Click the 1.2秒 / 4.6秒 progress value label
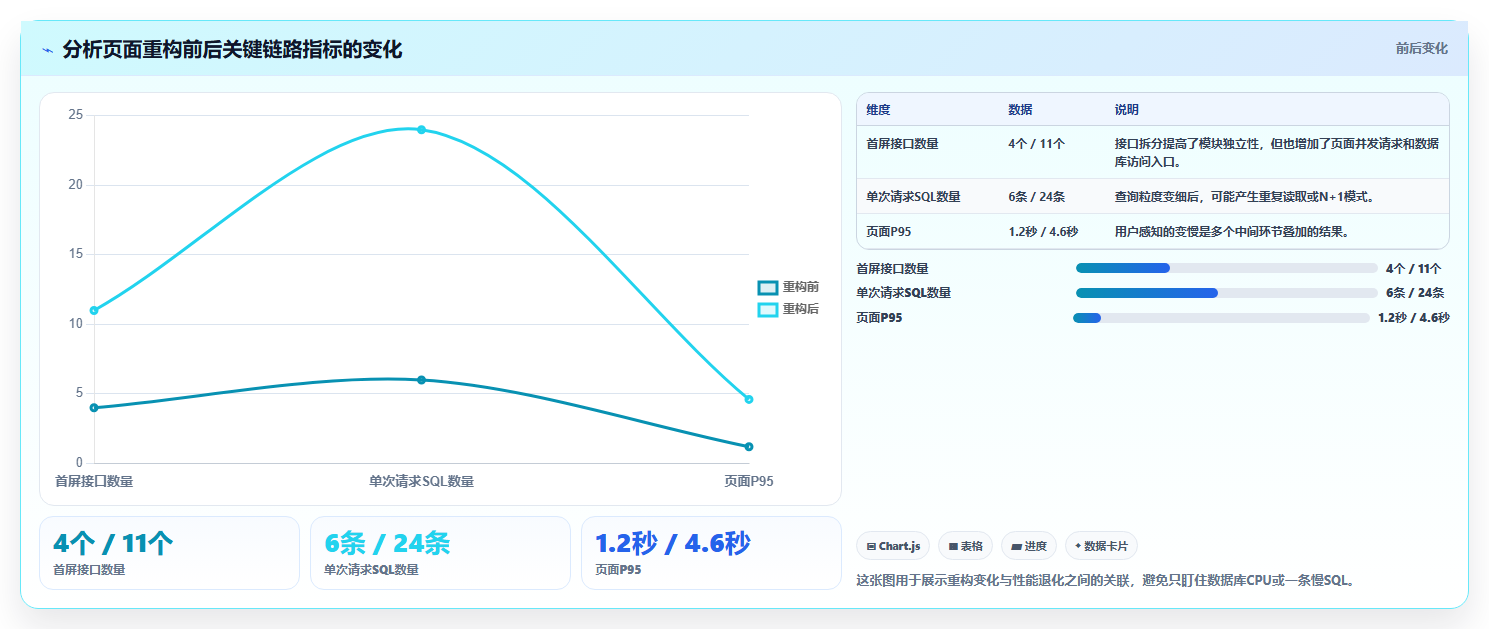Image resolution: width=1489 pixels, height=629 pixels. [1414, 318]
